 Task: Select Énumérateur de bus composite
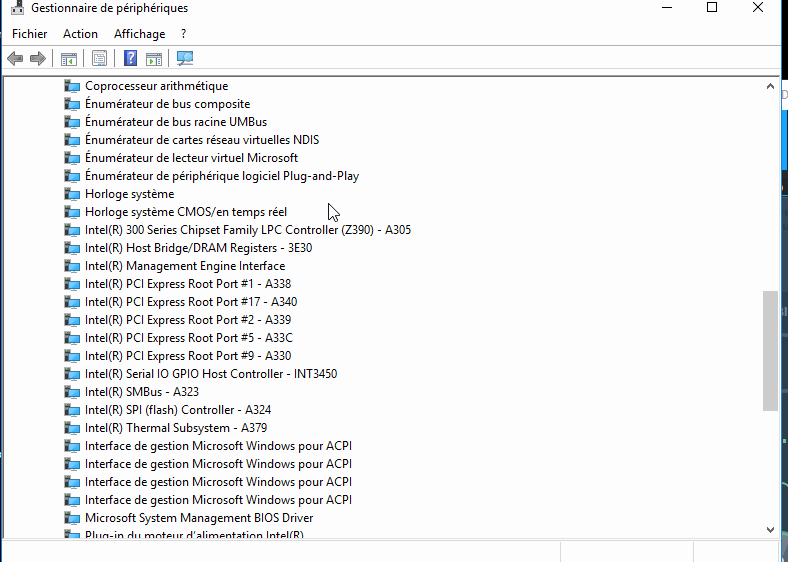[167, 104]
